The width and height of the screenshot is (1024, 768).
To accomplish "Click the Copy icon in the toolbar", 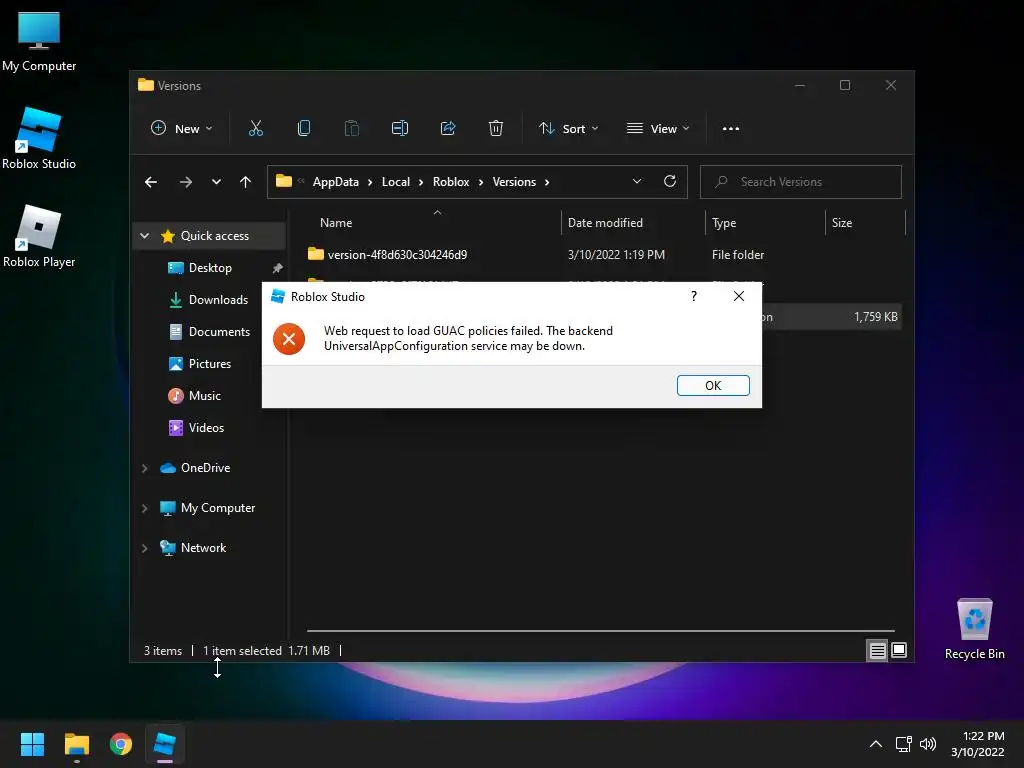I will pos(304,129).
